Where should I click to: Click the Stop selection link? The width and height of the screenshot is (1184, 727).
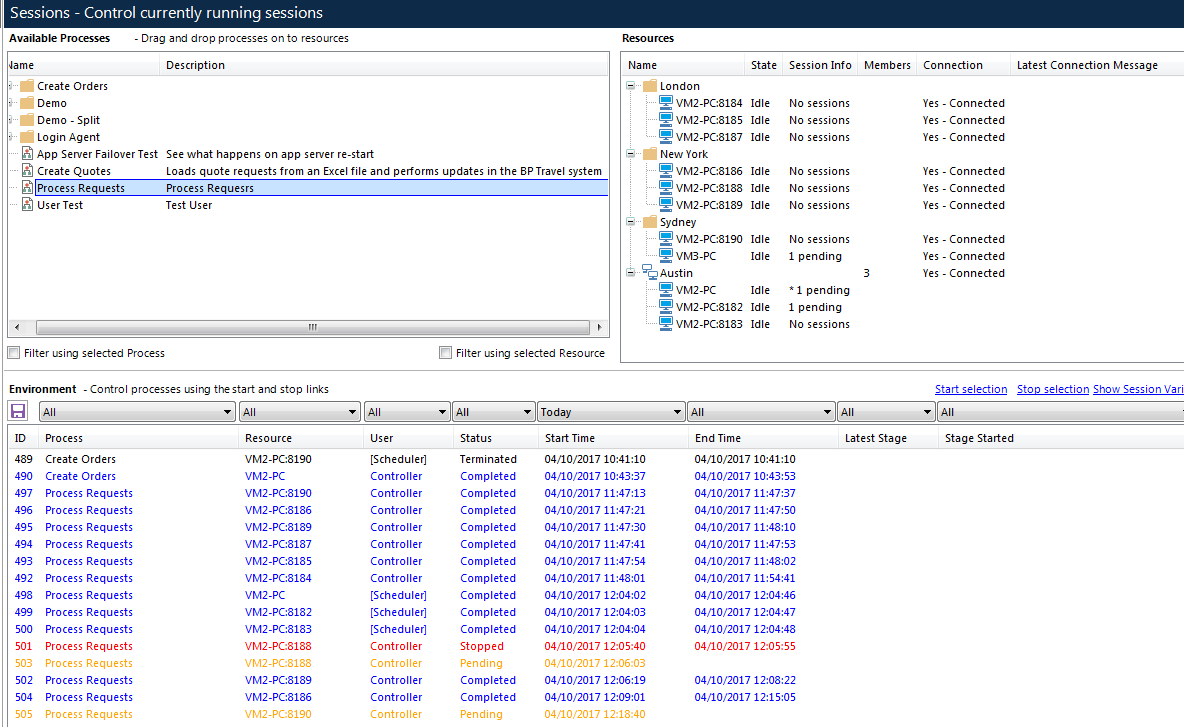point(1053,389)
